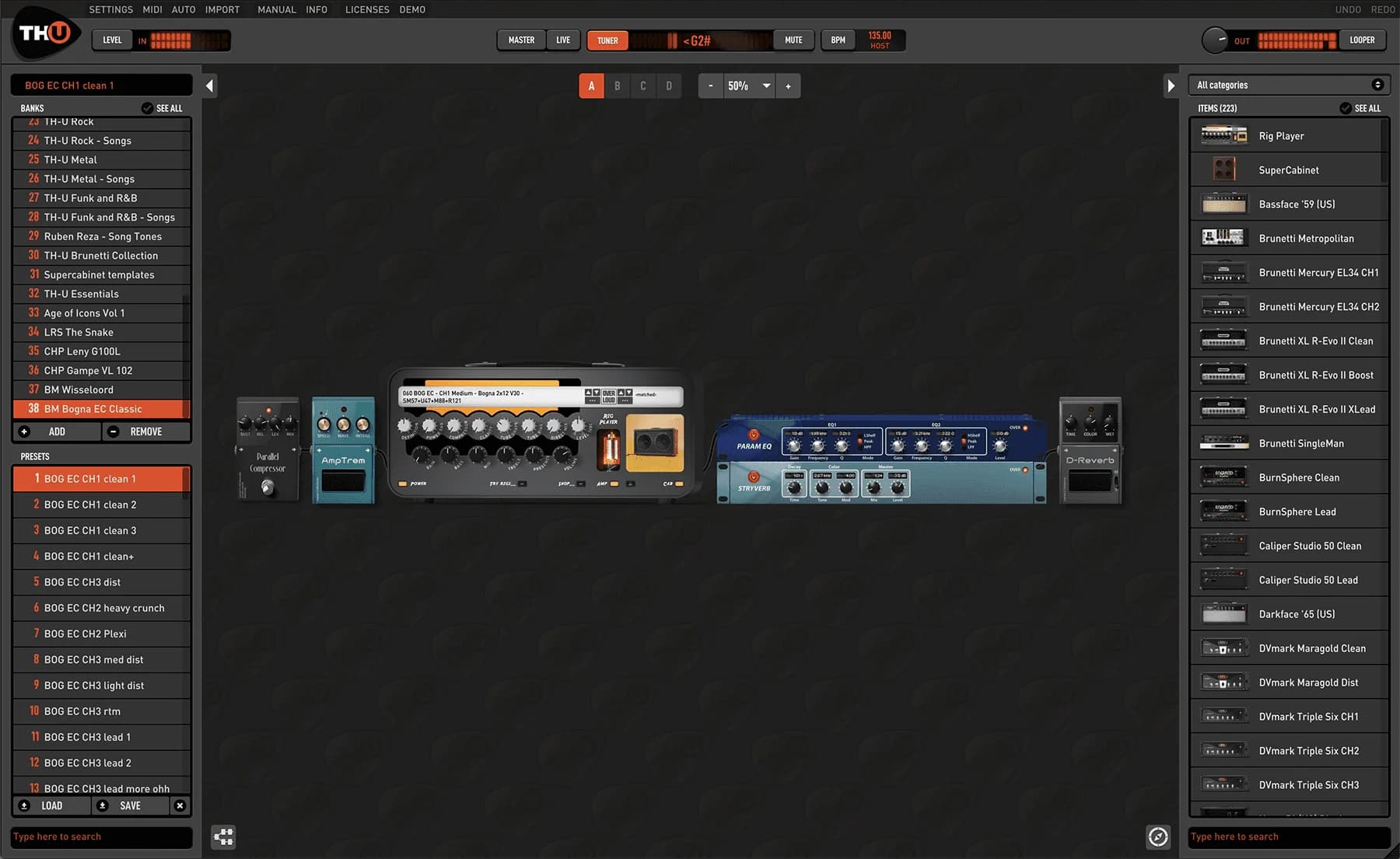Open the SETTINGS menu
The height and width of the screenshot is (859, 1400).
click(x=110, y=9)
